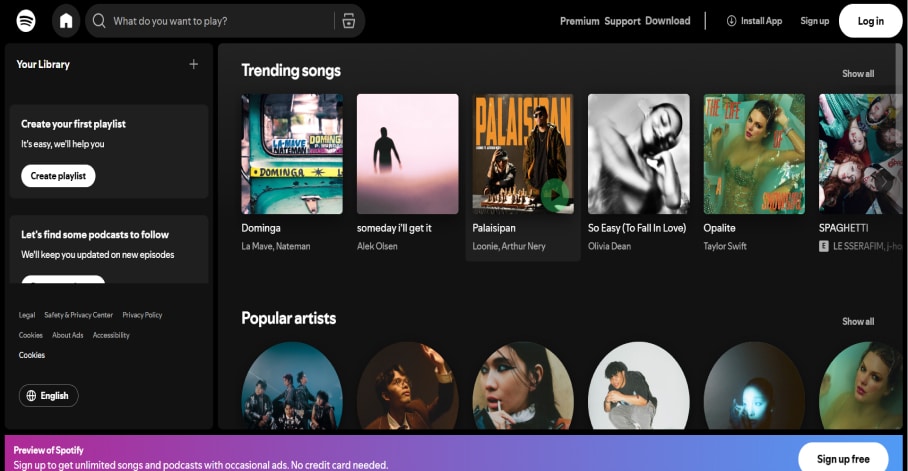The width and height of the screenshot is (908, 471).
Task: Open the Privacy Policy link
Action: pyautogui.click(x=142, y=315)
